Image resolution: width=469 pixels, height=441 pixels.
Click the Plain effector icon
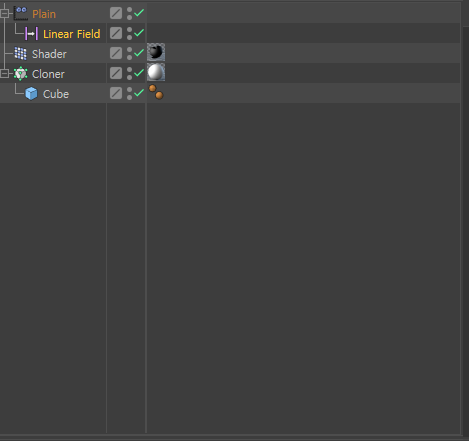(x=21, y=13)
